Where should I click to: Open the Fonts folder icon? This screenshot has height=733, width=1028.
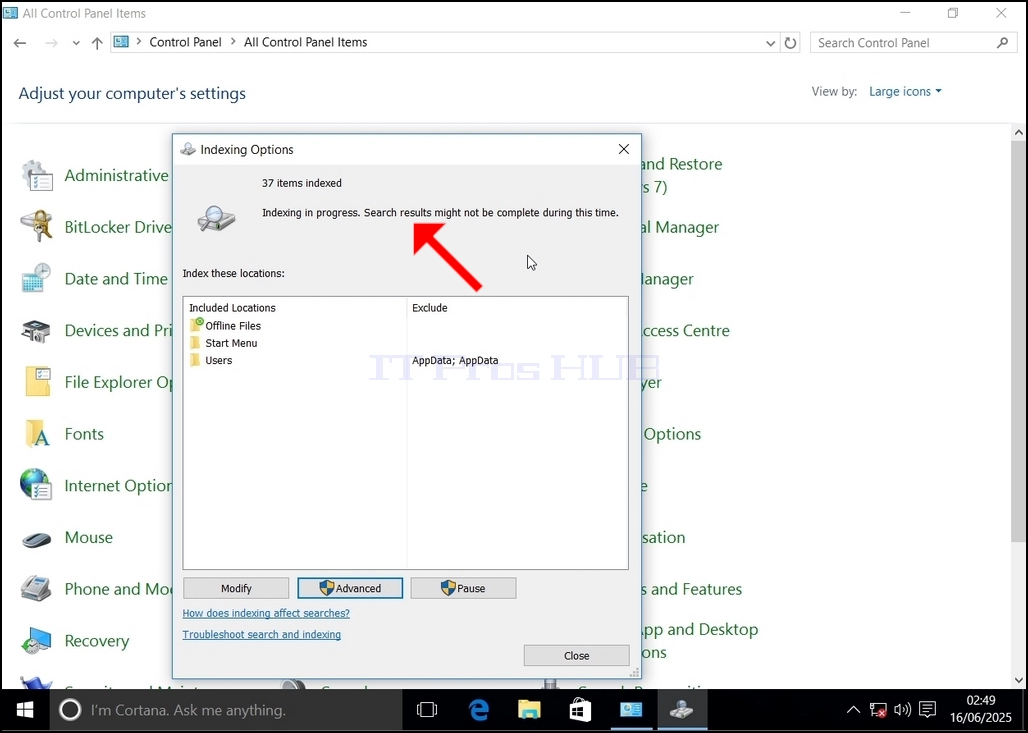(x=37, y=434)
